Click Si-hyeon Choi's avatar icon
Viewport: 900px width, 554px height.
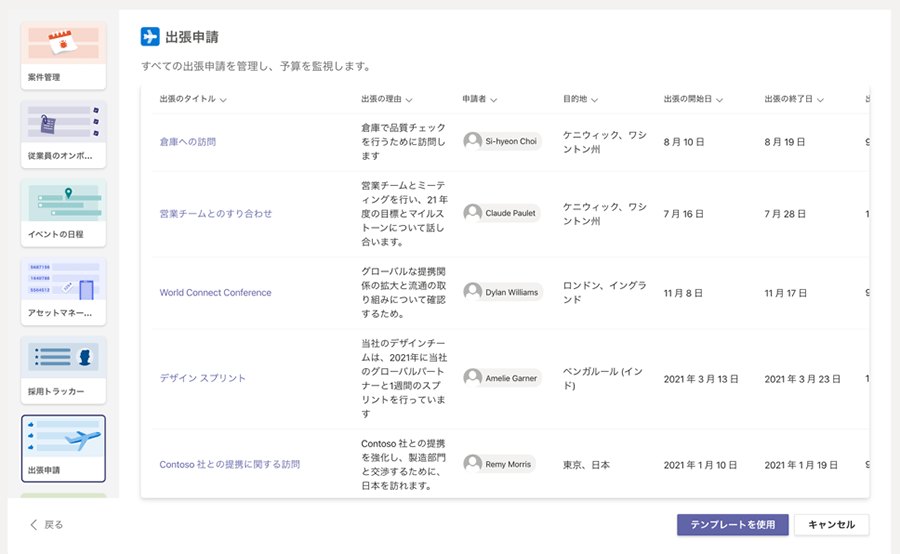tap(473, 141)
